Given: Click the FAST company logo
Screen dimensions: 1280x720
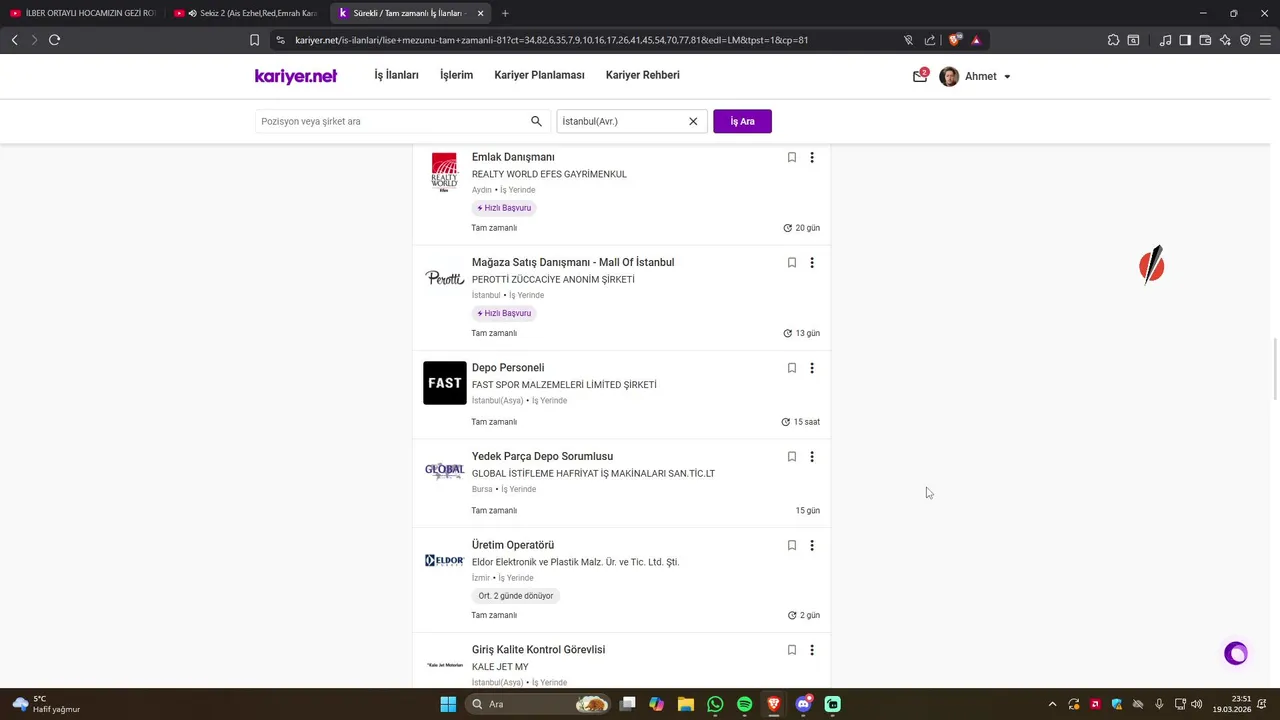Looking at the screenshot, I should point(444,383).
